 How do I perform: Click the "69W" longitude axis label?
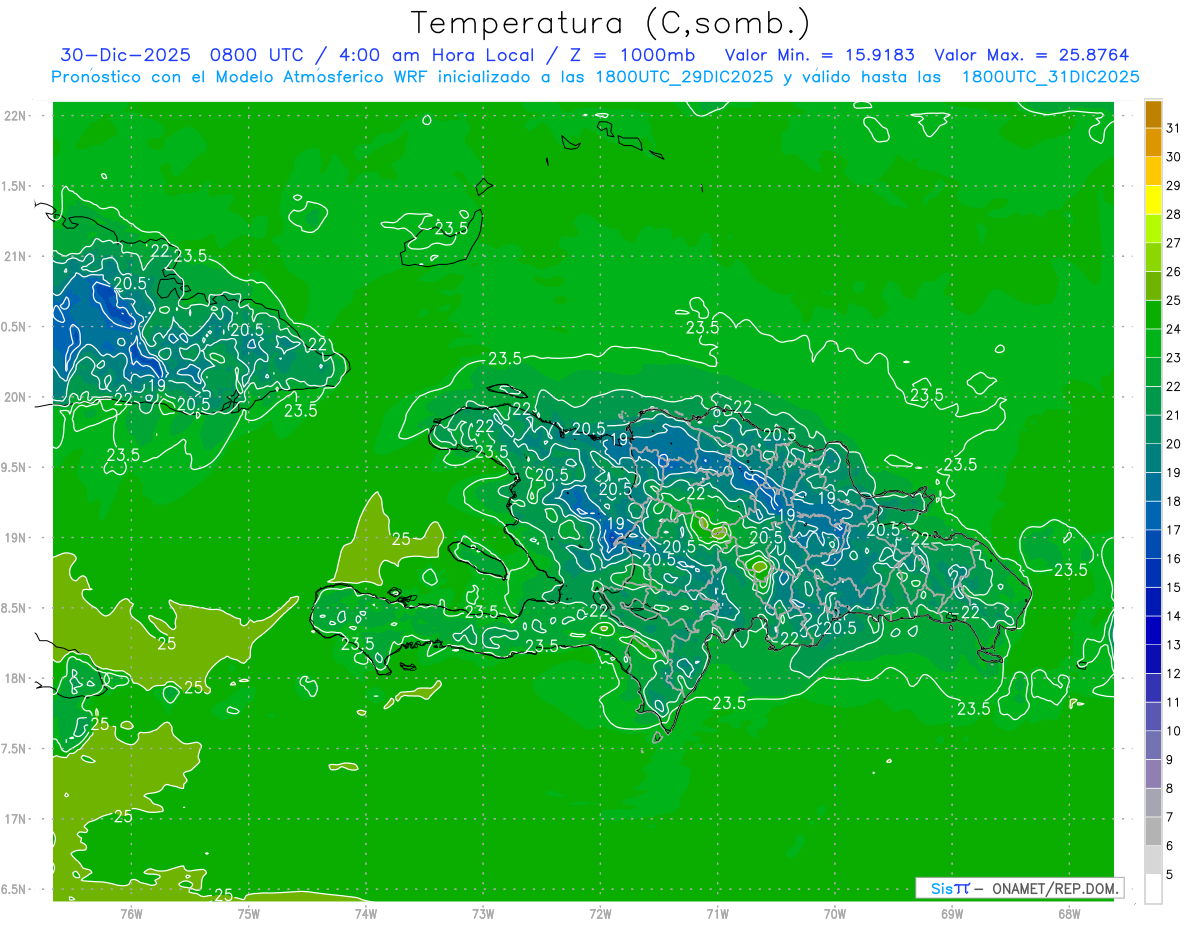(x=951, y=914)
